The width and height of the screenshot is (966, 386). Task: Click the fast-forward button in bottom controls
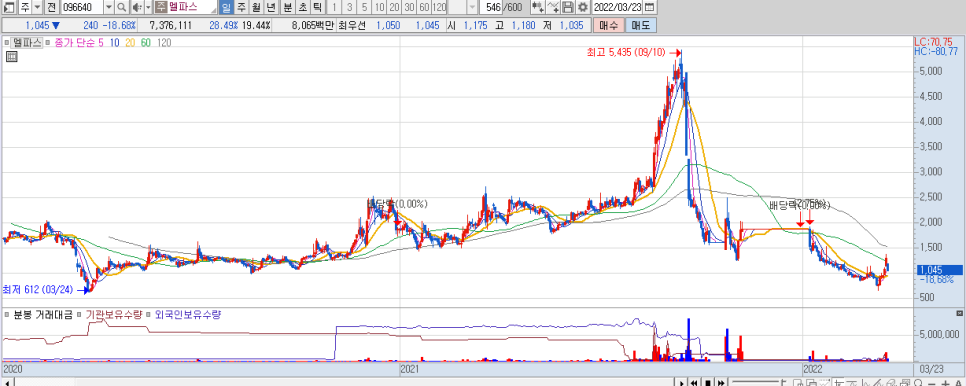(x=721, y=382)
